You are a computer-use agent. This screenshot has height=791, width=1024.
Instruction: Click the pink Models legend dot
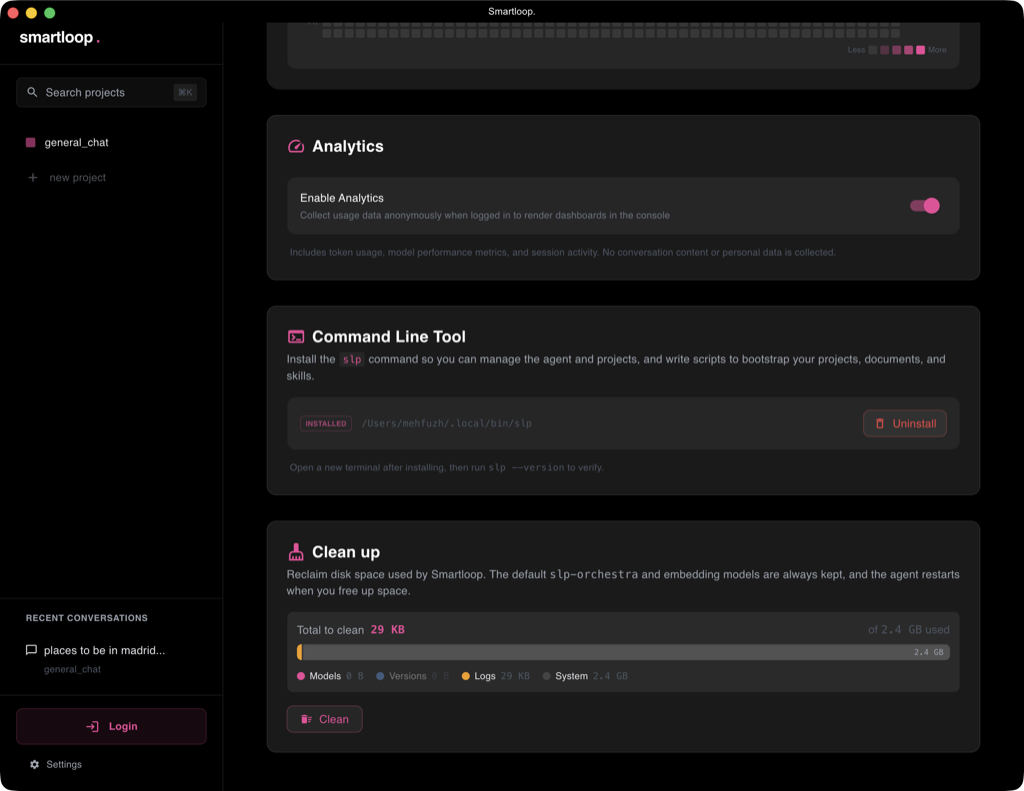tap(300, 676)
